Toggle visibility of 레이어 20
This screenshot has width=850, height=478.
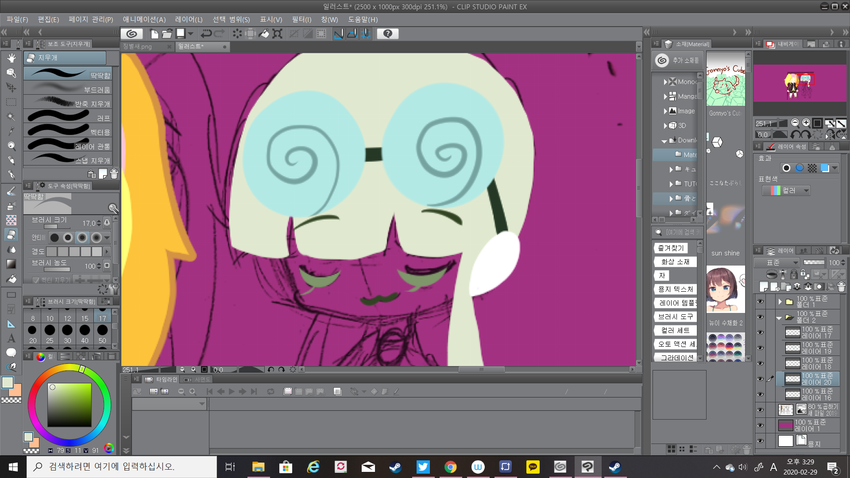[x=760, y=379]
